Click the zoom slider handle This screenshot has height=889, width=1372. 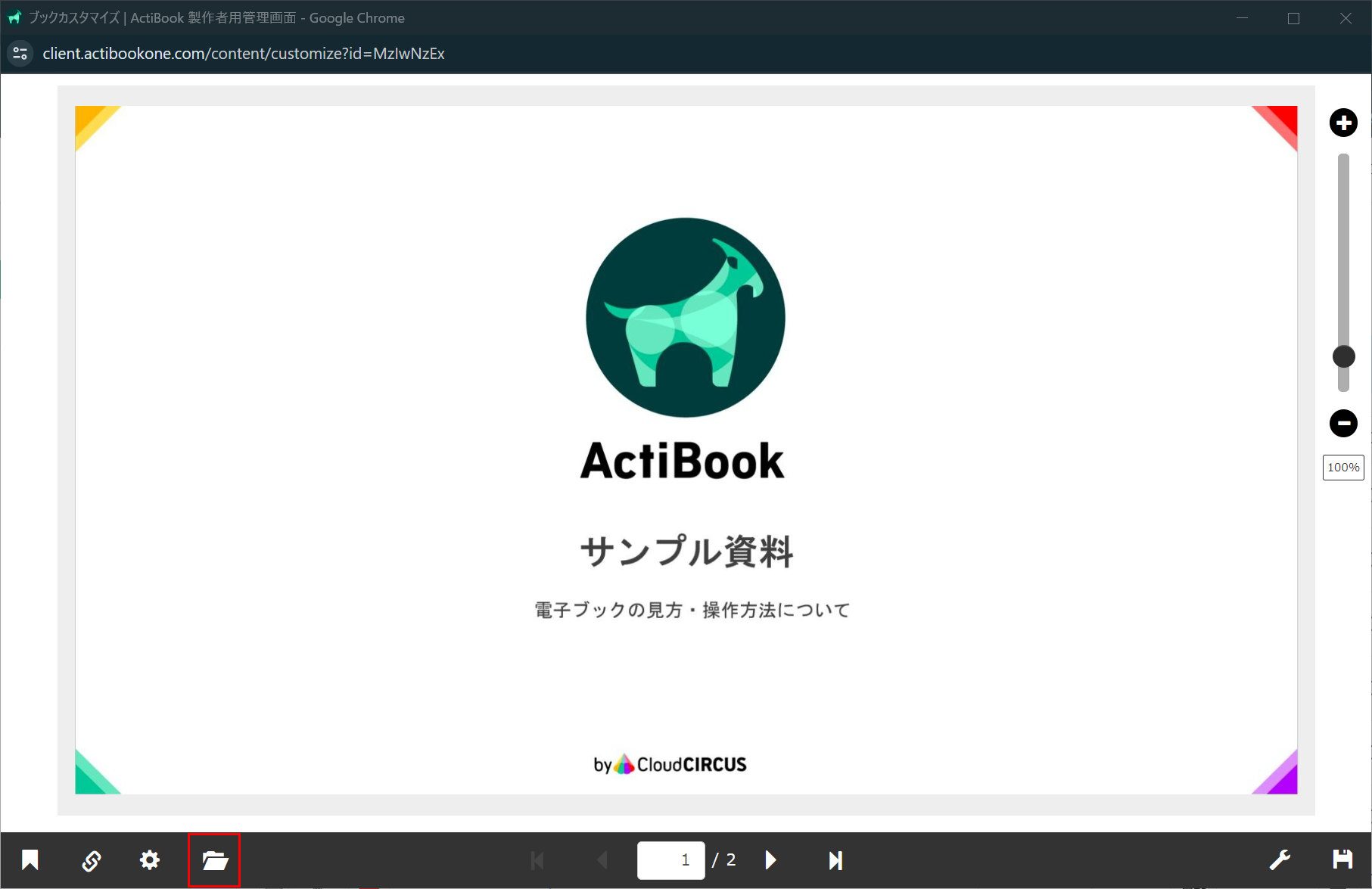pos(1343,356)
